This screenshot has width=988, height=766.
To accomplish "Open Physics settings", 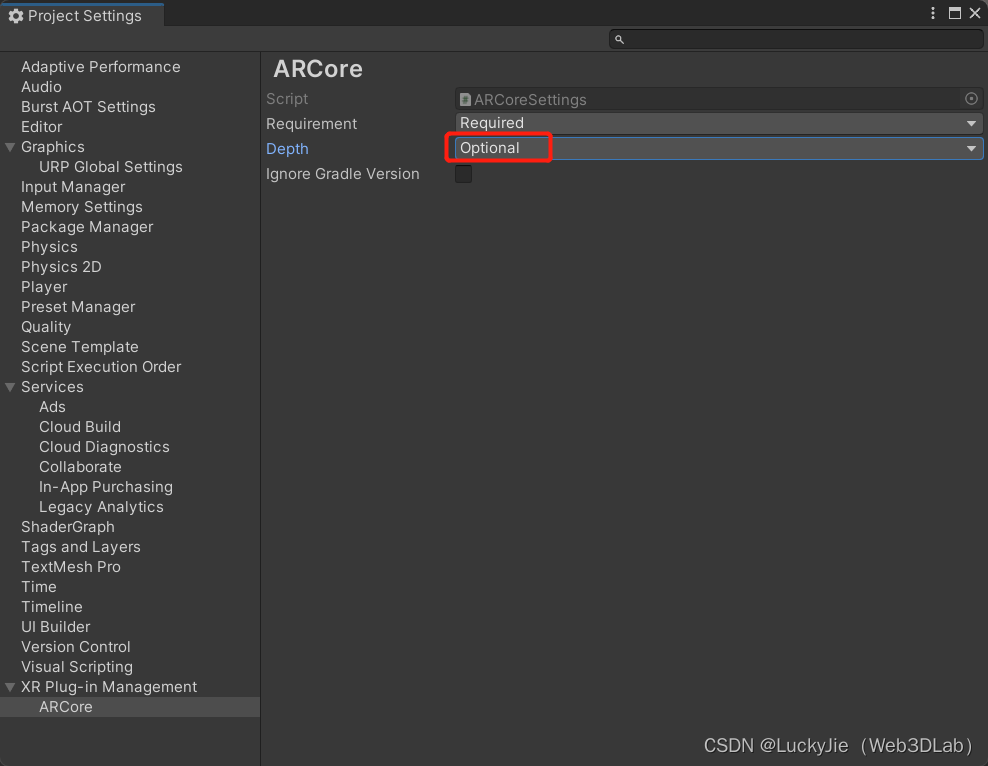I will click(x=49, y=247).
